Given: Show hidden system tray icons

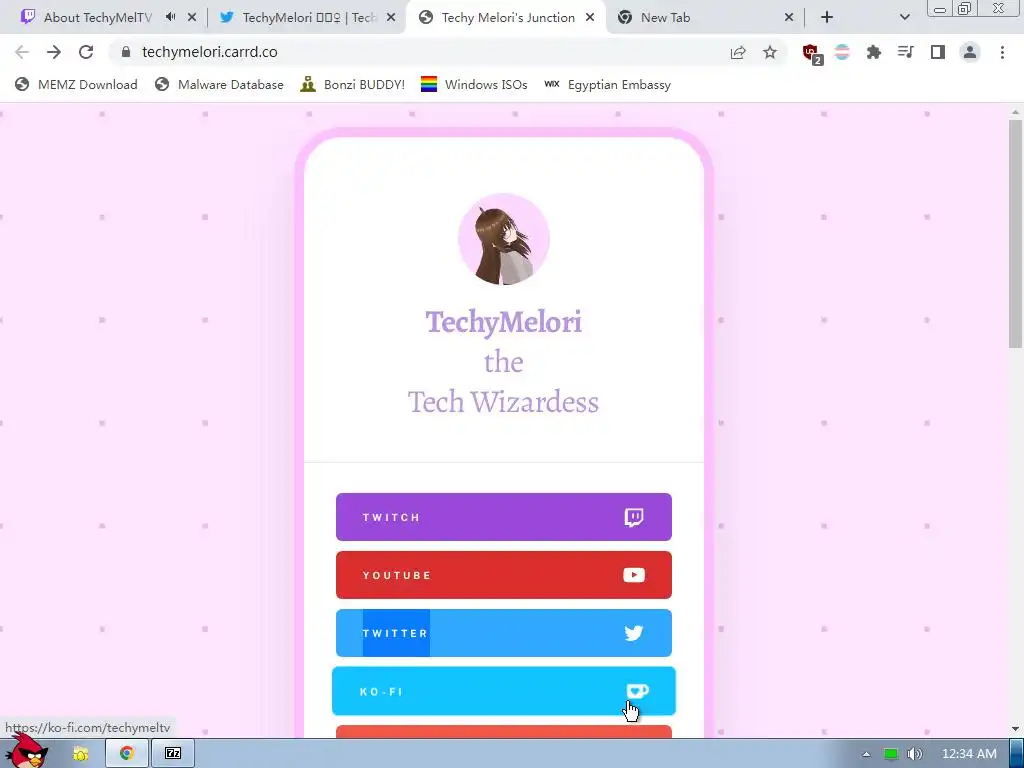Looking at the screenshot, I should (x=866, y=754).
